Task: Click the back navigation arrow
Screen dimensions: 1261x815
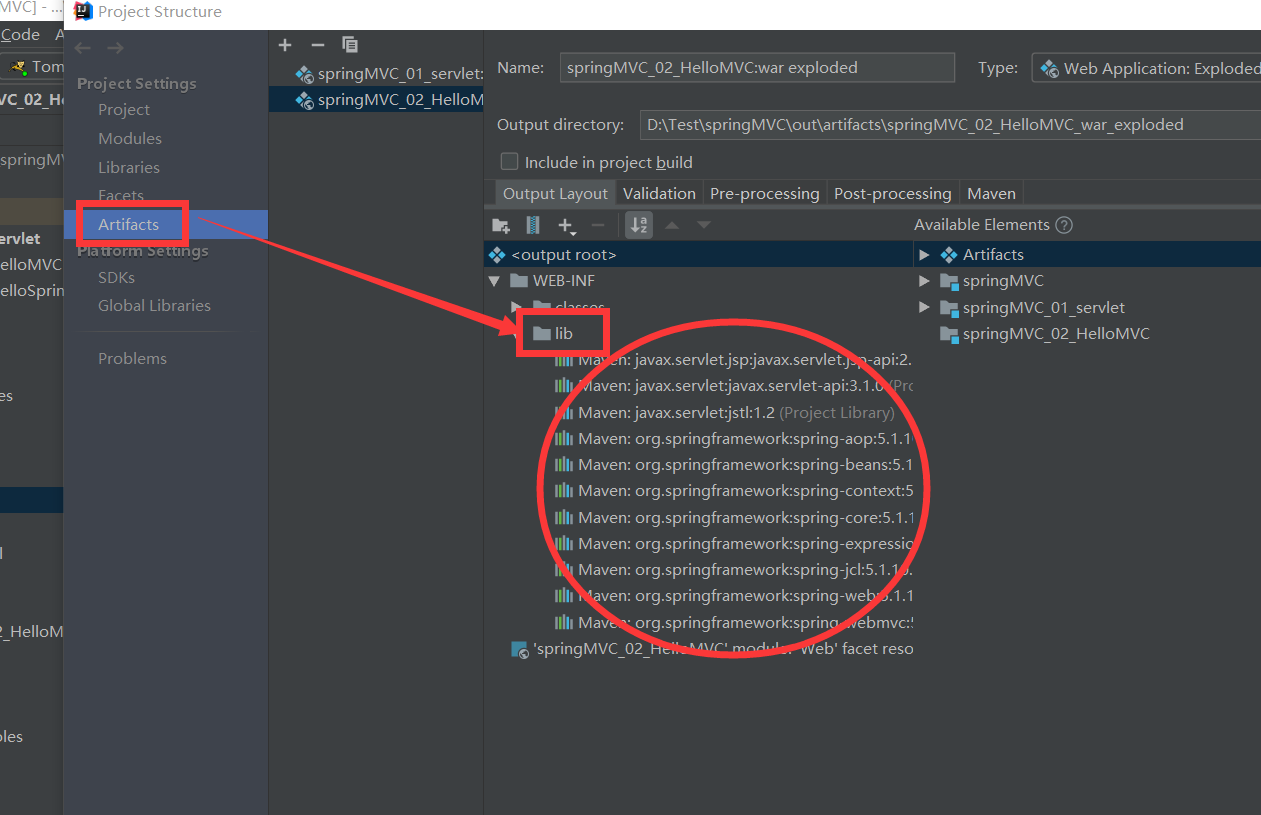Action: click(x=83, y=48)
